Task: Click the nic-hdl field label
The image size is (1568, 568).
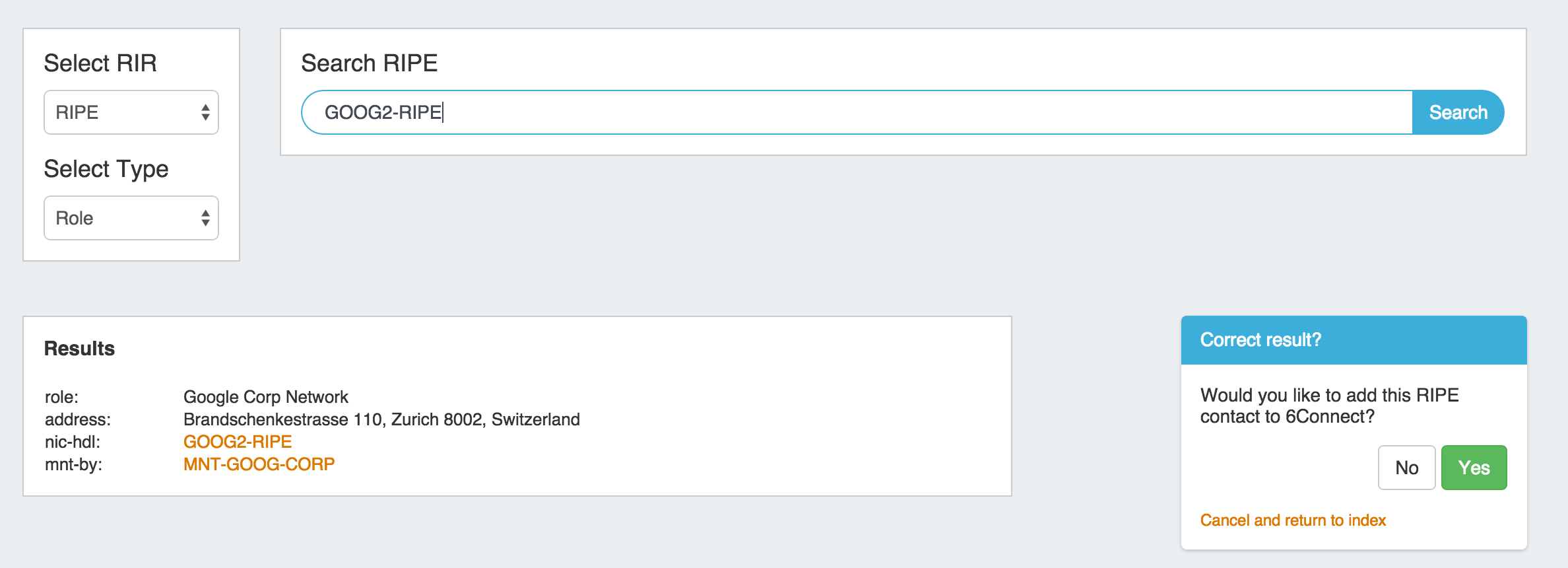Action: coord(73,442)
